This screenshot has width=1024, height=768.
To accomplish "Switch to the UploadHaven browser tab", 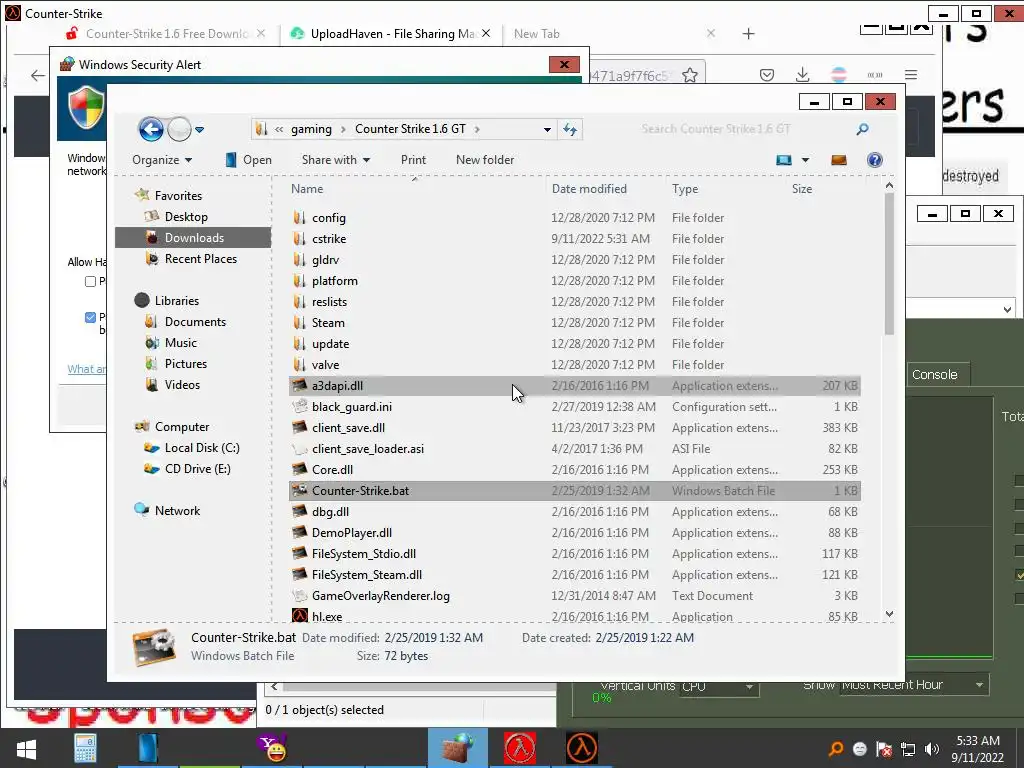I will (393, 34).
